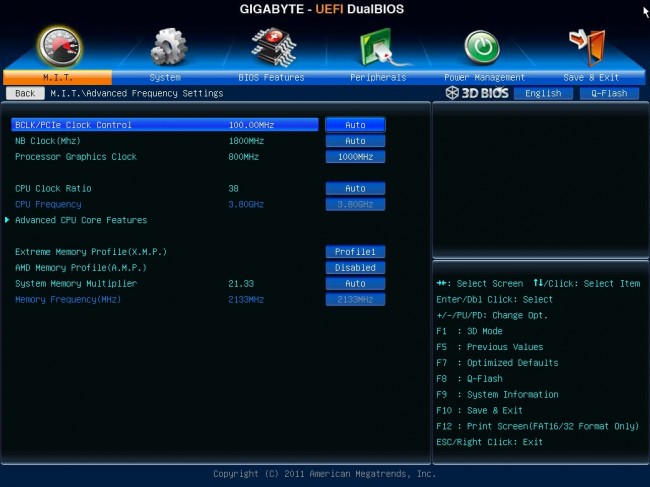Select the BCLK/PCIe Clock Control row
This screenshot has height=487, width=650.
point(165,125)
